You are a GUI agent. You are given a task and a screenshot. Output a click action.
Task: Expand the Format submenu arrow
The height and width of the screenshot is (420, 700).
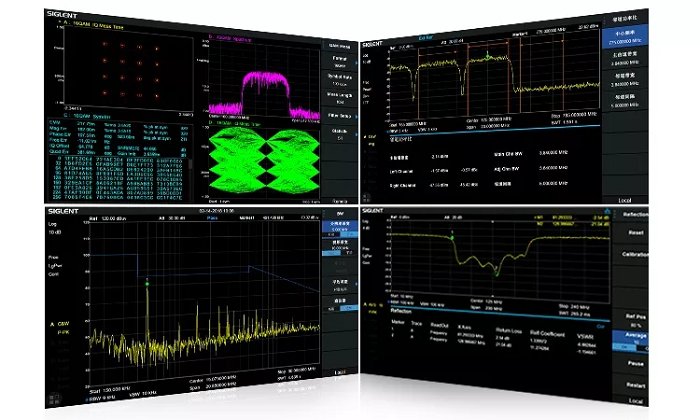tap(356, 63)
